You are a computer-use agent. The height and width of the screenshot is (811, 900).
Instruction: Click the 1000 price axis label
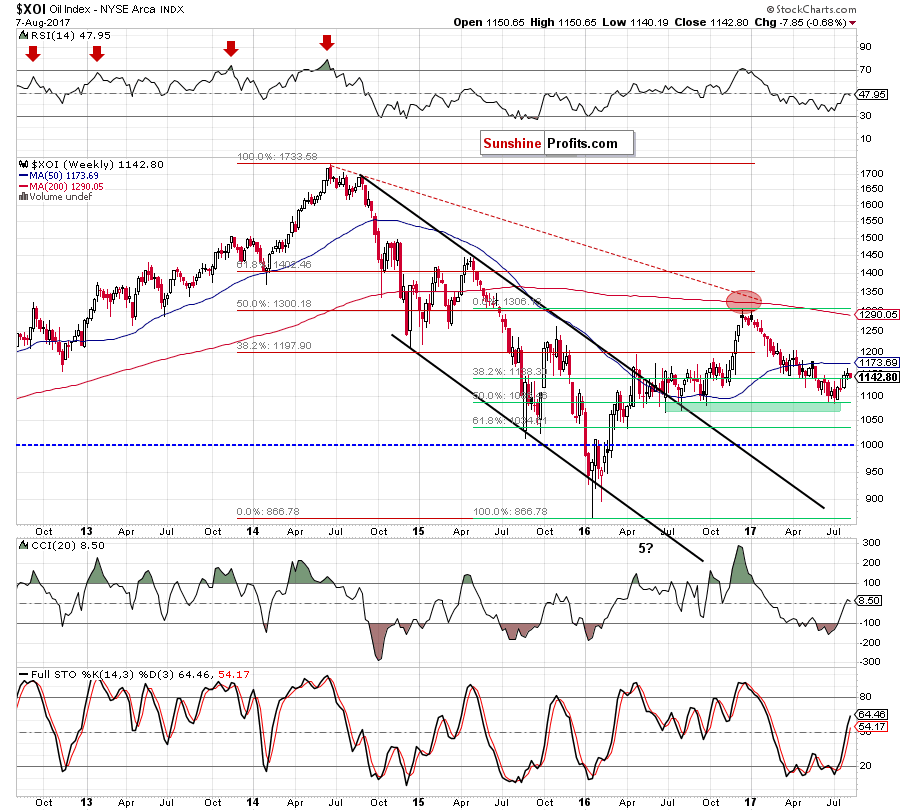point(872,445)
